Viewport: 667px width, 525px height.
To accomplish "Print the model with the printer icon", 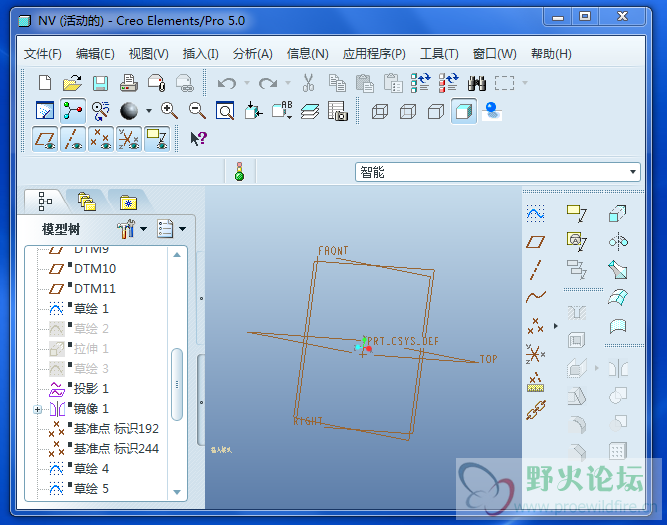I will click(x=128, y=83).
